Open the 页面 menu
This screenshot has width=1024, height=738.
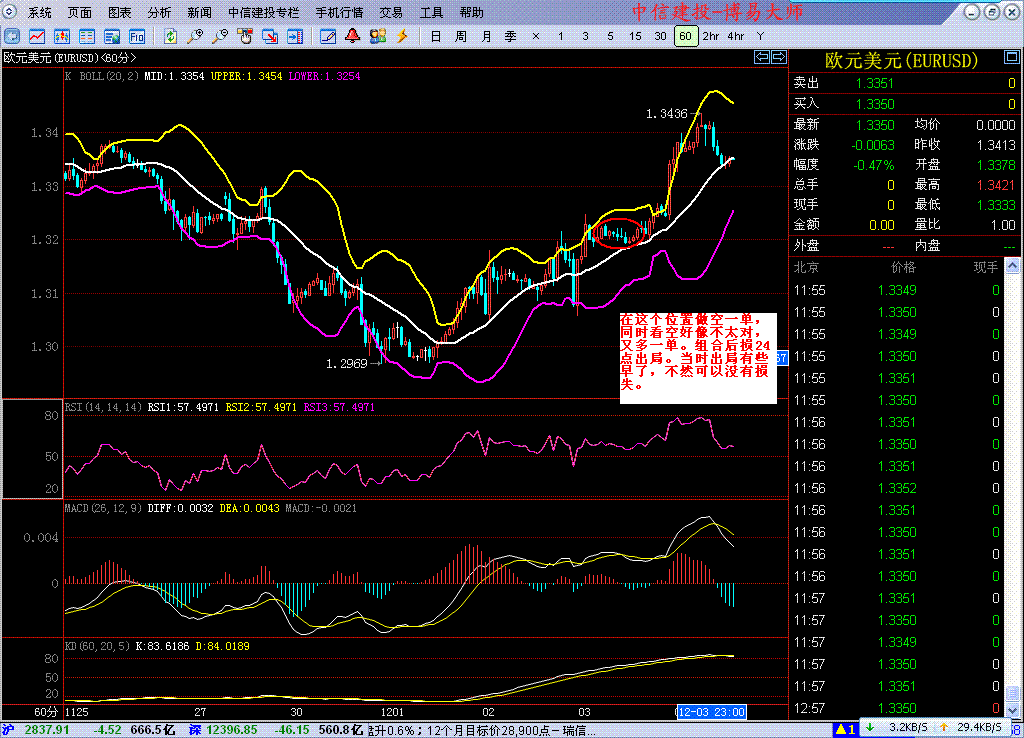coord(80,12)
